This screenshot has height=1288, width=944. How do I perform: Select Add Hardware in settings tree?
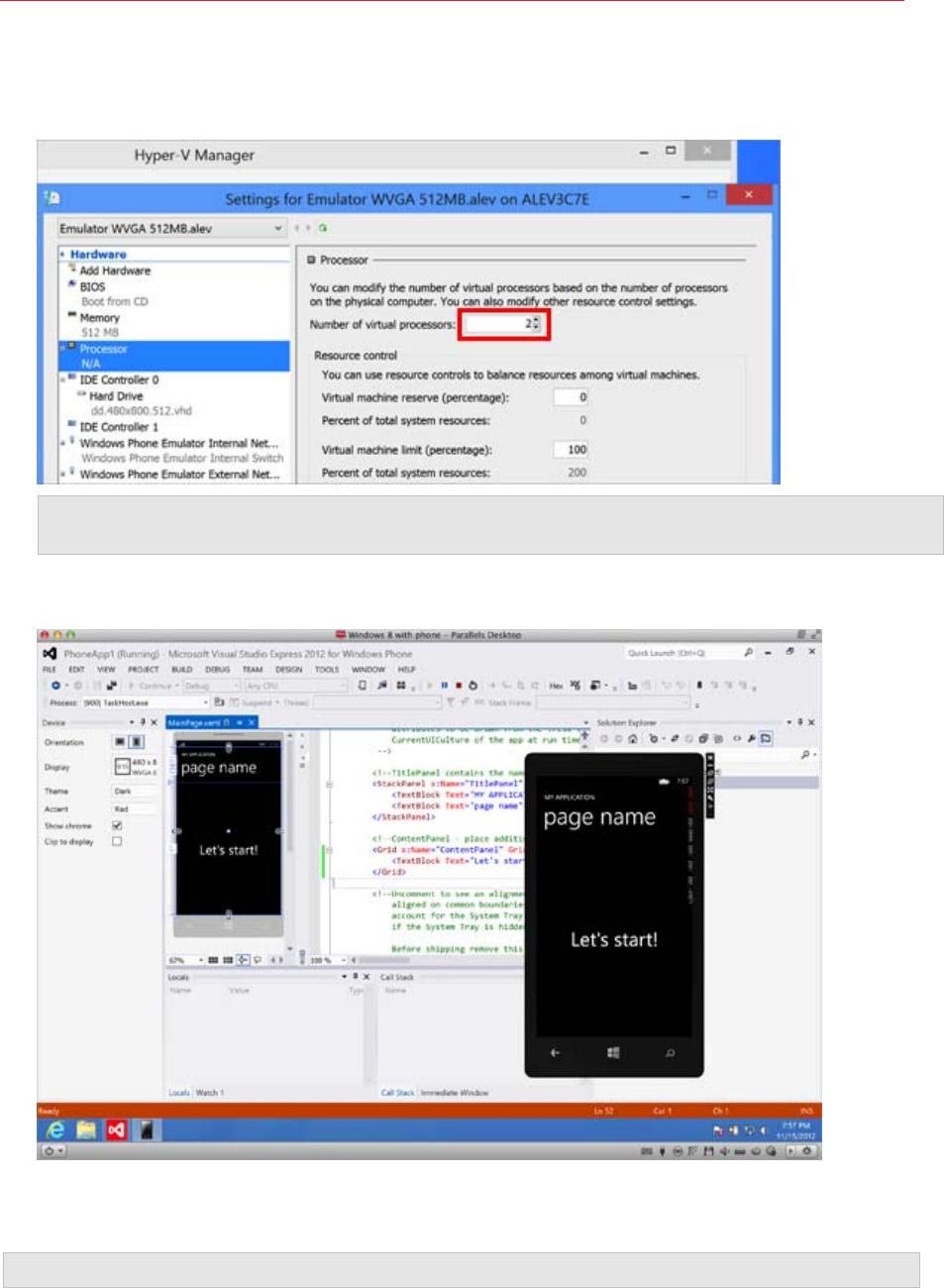115,270
